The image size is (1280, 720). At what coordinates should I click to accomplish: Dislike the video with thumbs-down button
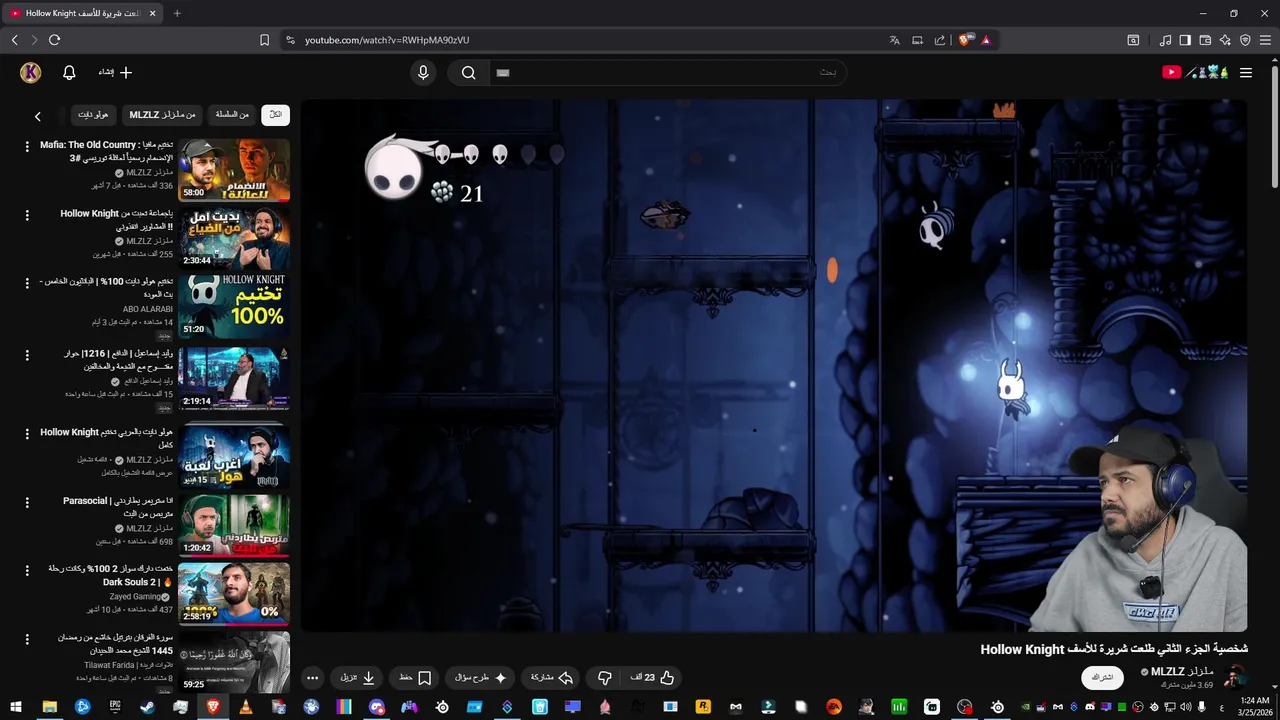(x=604, y=678)
